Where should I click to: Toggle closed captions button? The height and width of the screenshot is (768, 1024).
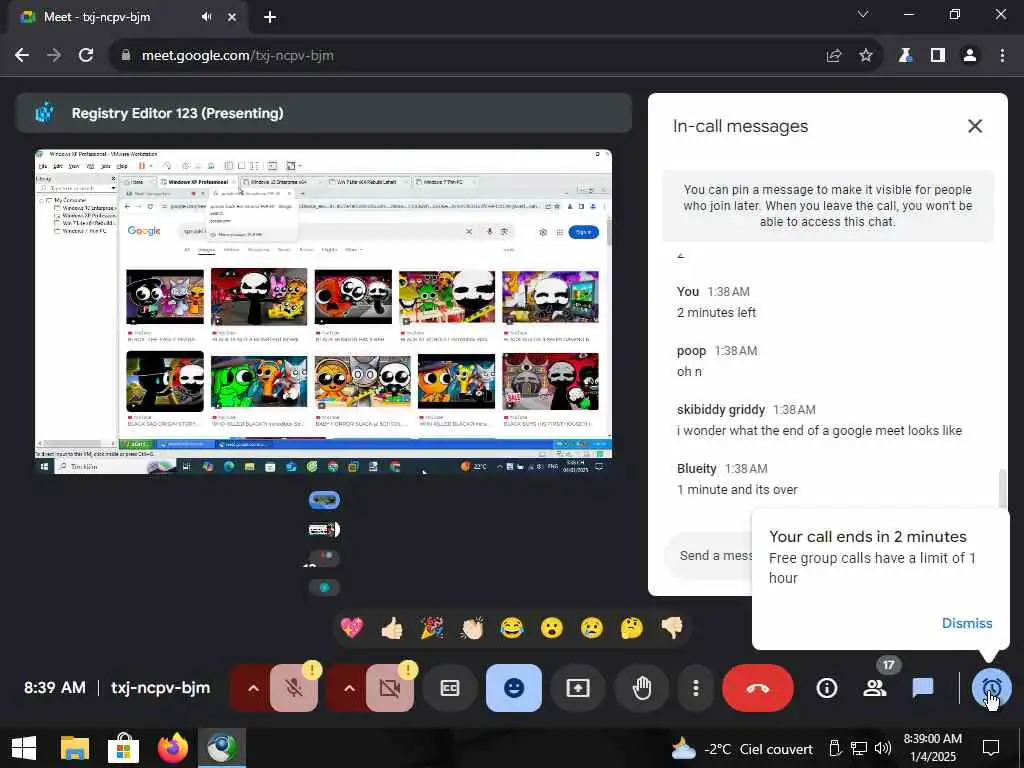pos(450,688)
